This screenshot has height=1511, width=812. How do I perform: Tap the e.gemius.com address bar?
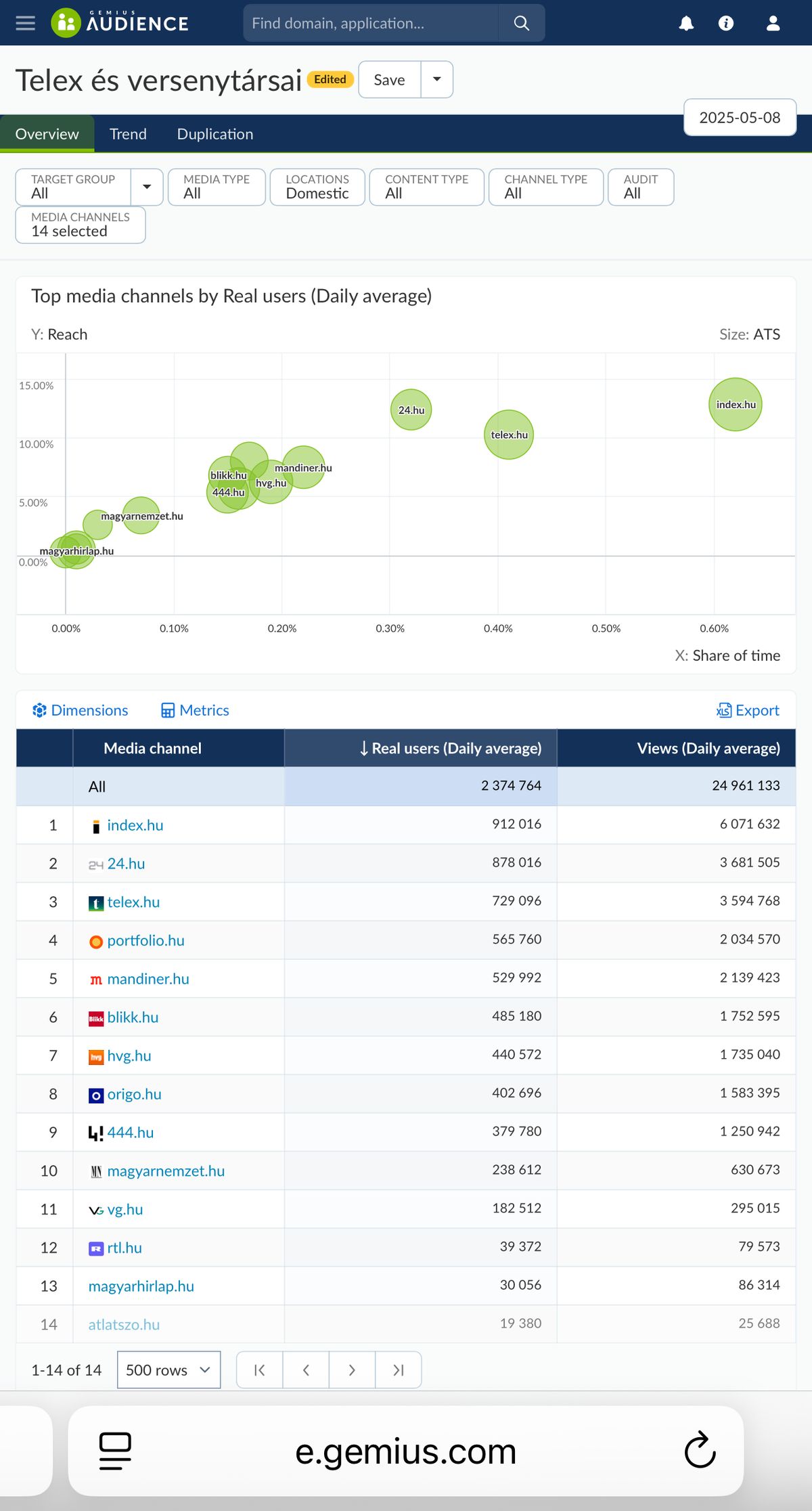pyautogui.click(x=406, y=1451)
